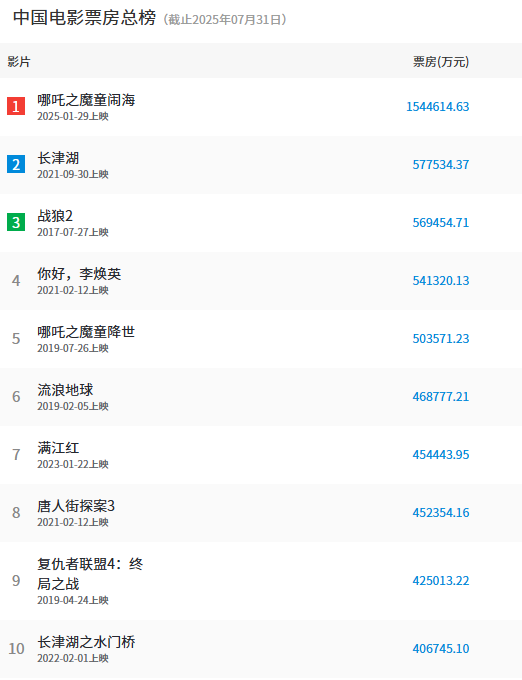This screenshot has width=522, height=680.
Task: Open film 满江红
Action: point(58,448)
